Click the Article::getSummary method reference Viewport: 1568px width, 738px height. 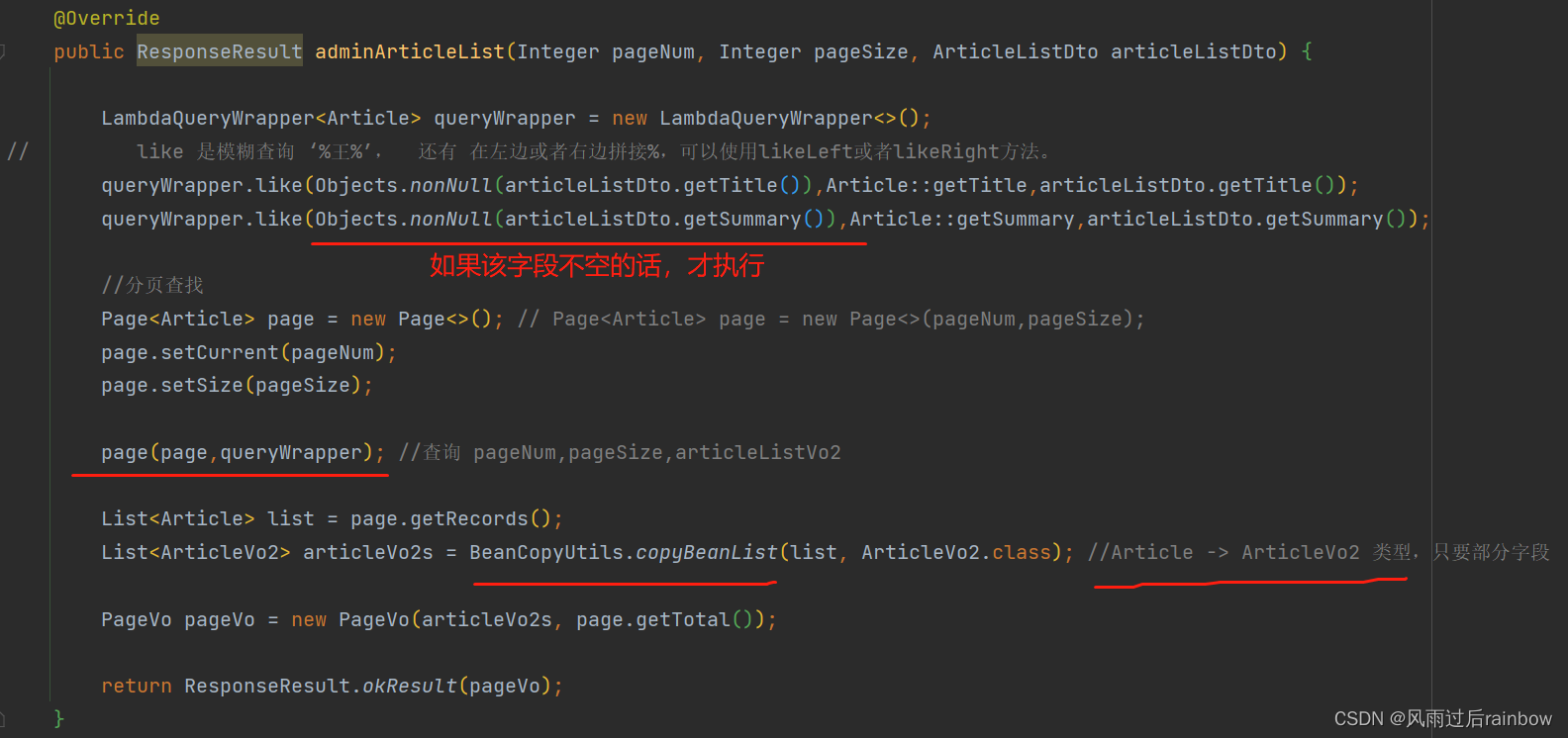[x=962, y=219]
